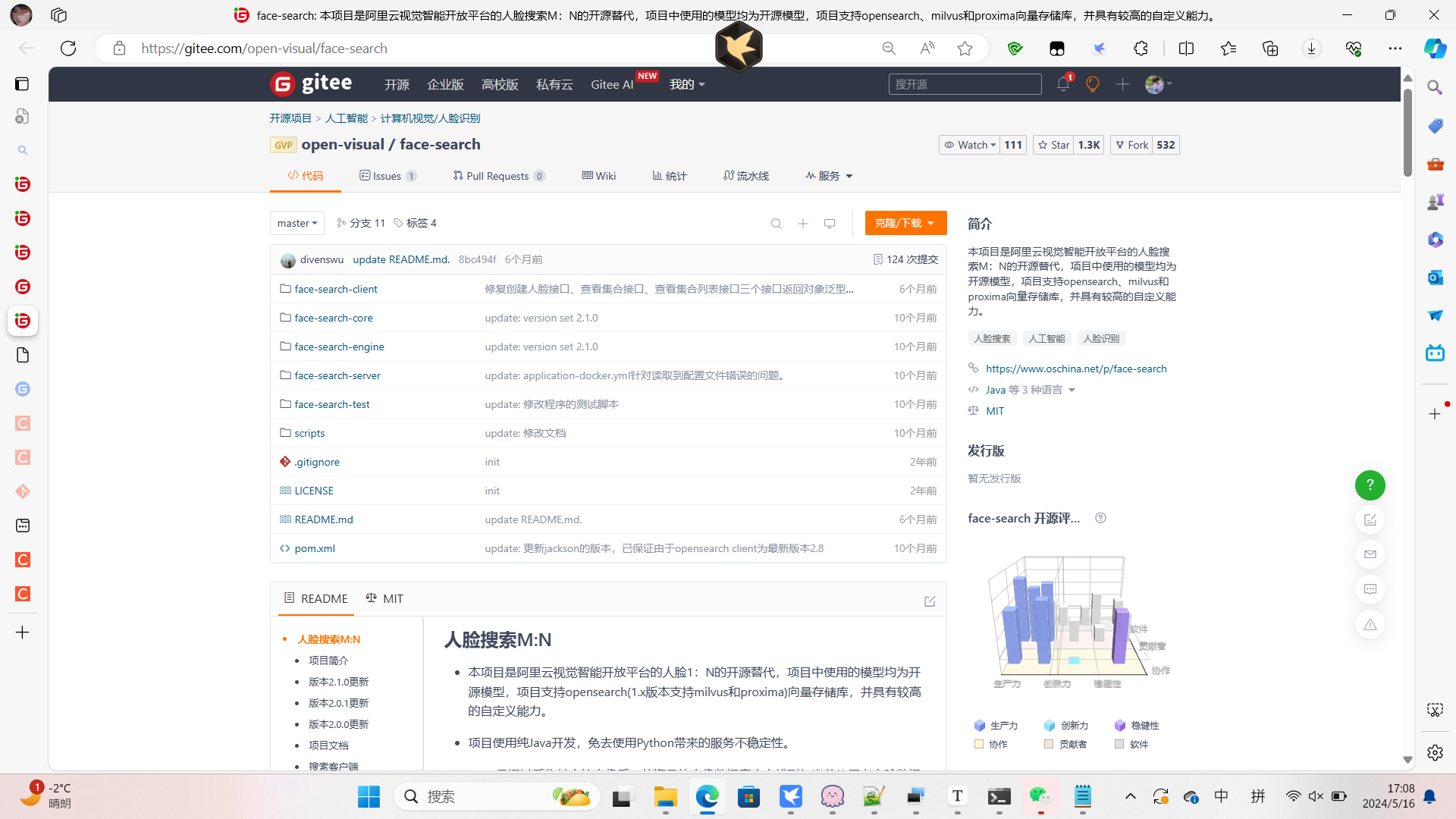This screenshot has width=1456, height=819.
Task: Add this page to favorites star
Action: [x=965, y=49]
